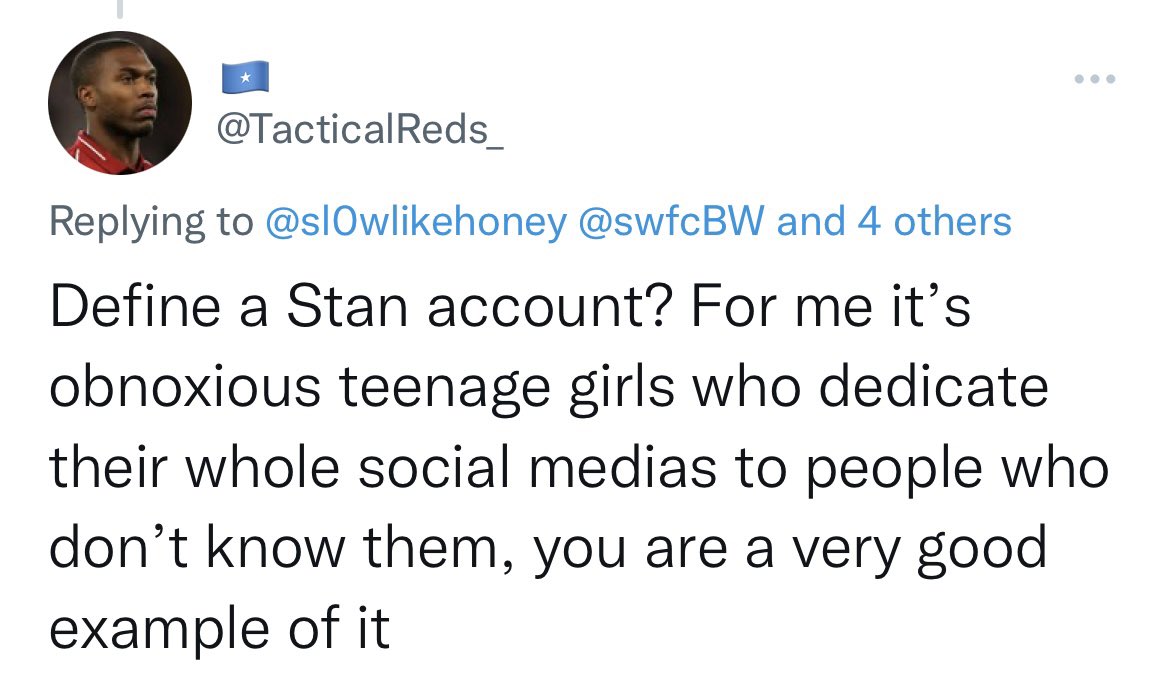Click the last tweet line "example of it"
The image size is (1170, 679).
pos(219,628)
